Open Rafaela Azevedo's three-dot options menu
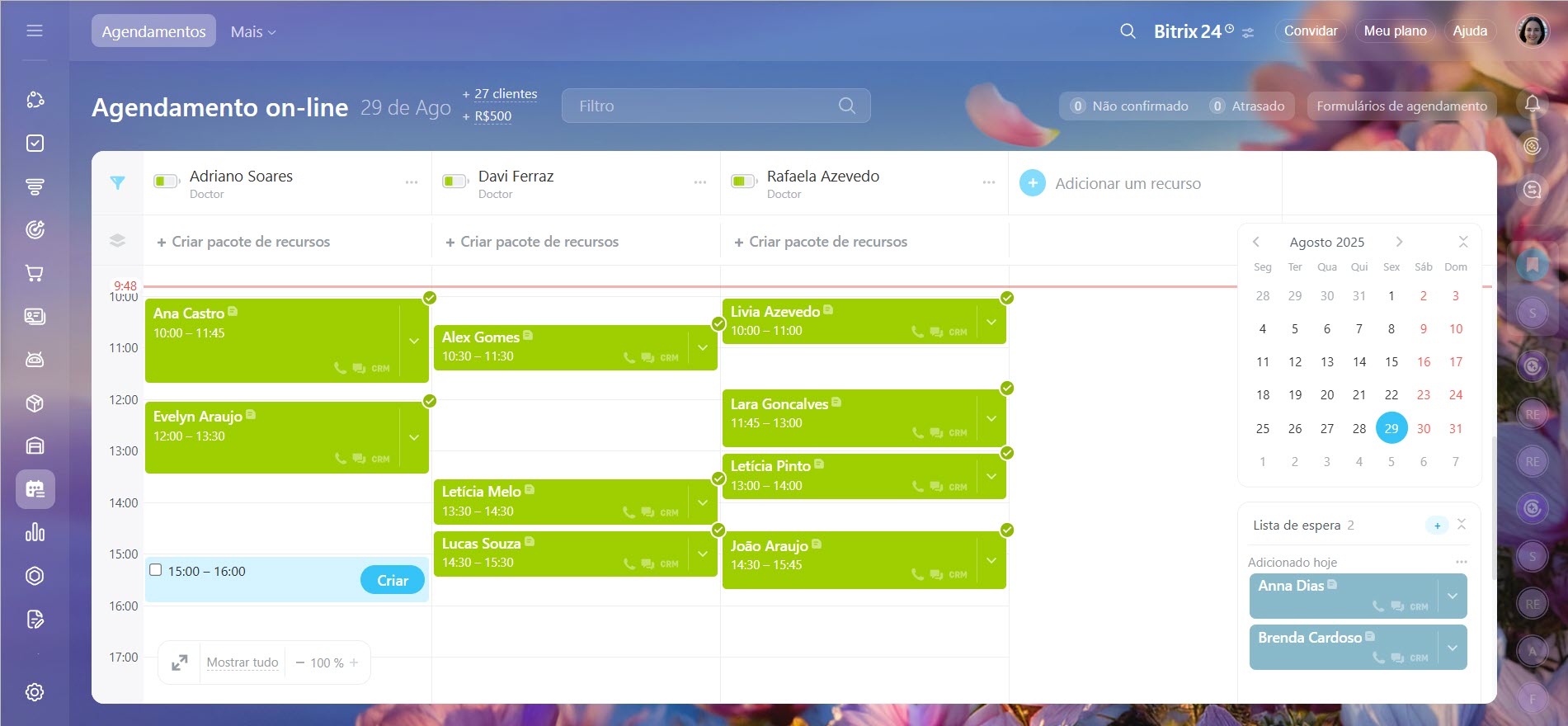 (x=988, y=182)
